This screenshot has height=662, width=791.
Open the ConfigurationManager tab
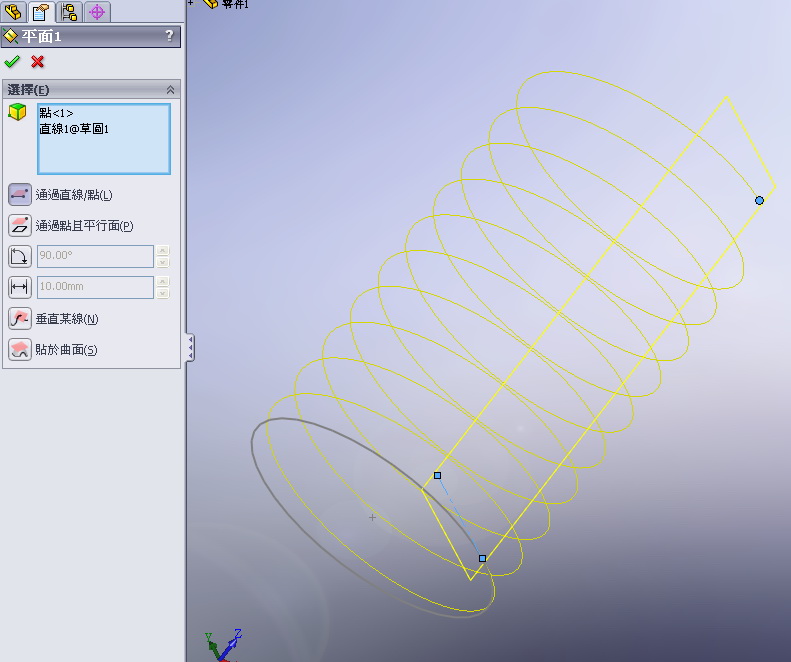(x=69, y=11)
